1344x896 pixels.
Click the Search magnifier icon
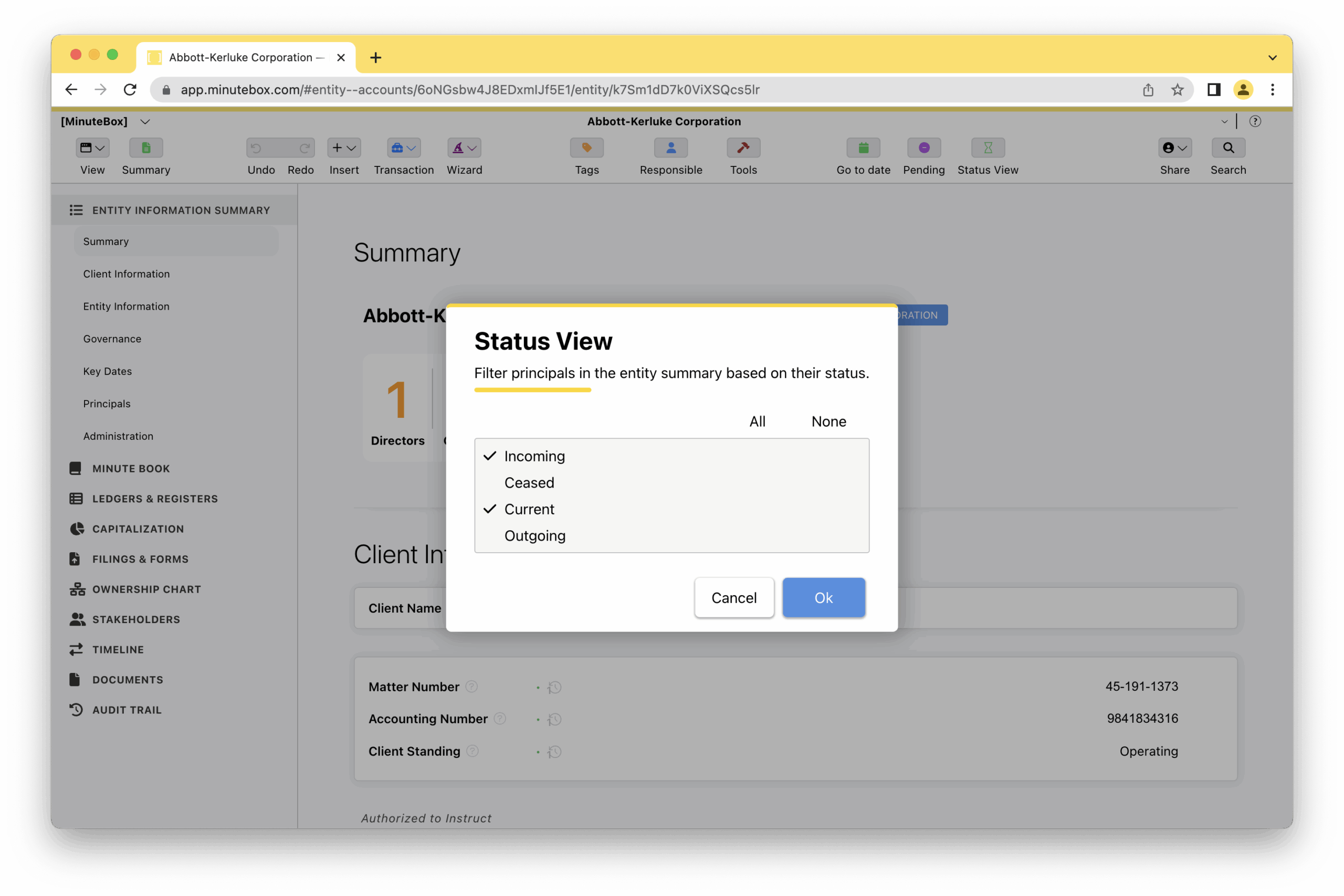[1227, 148]
